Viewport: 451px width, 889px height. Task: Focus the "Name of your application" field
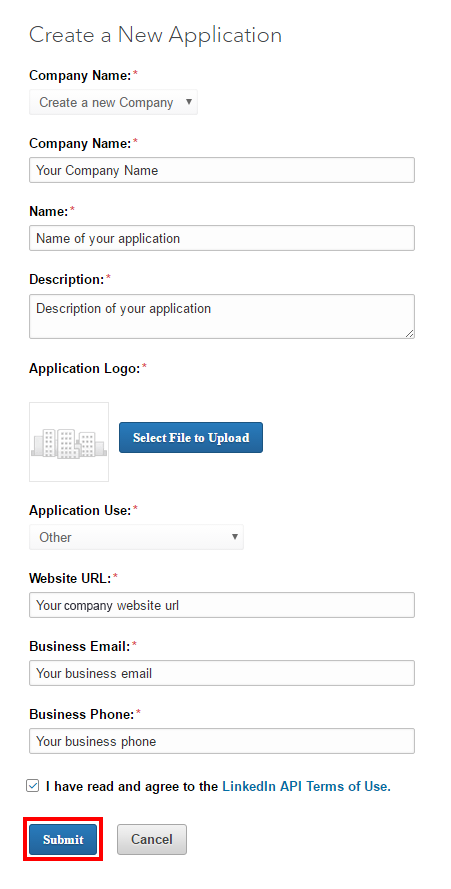click(222, 238)
